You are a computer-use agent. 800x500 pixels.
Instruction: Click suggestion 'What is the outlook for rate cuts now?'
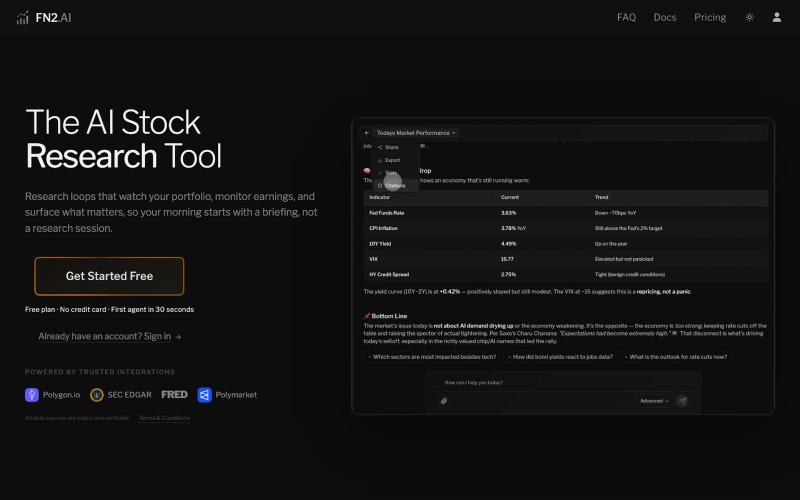pyautogui.click(x=678, y=357)
